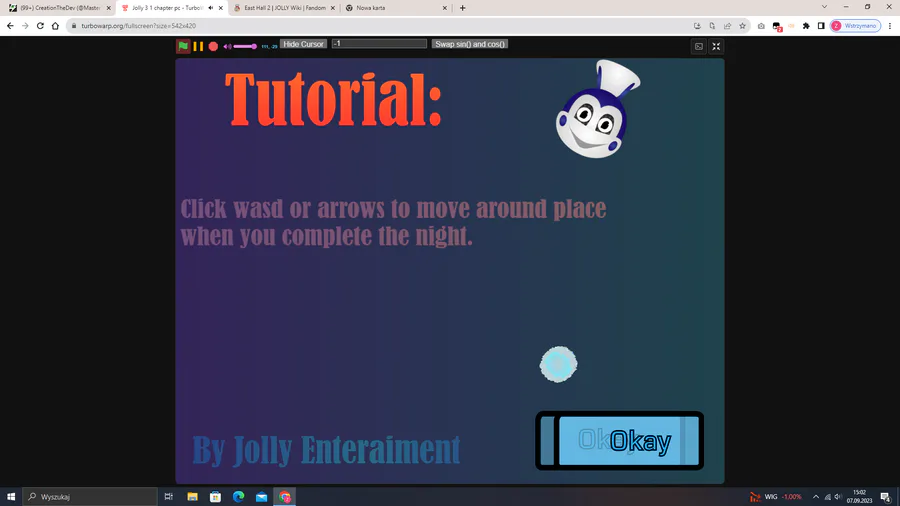Open WIG stock widget on taskbar
The width and height of the screenshot is (900, 506).
click(775, 497)
